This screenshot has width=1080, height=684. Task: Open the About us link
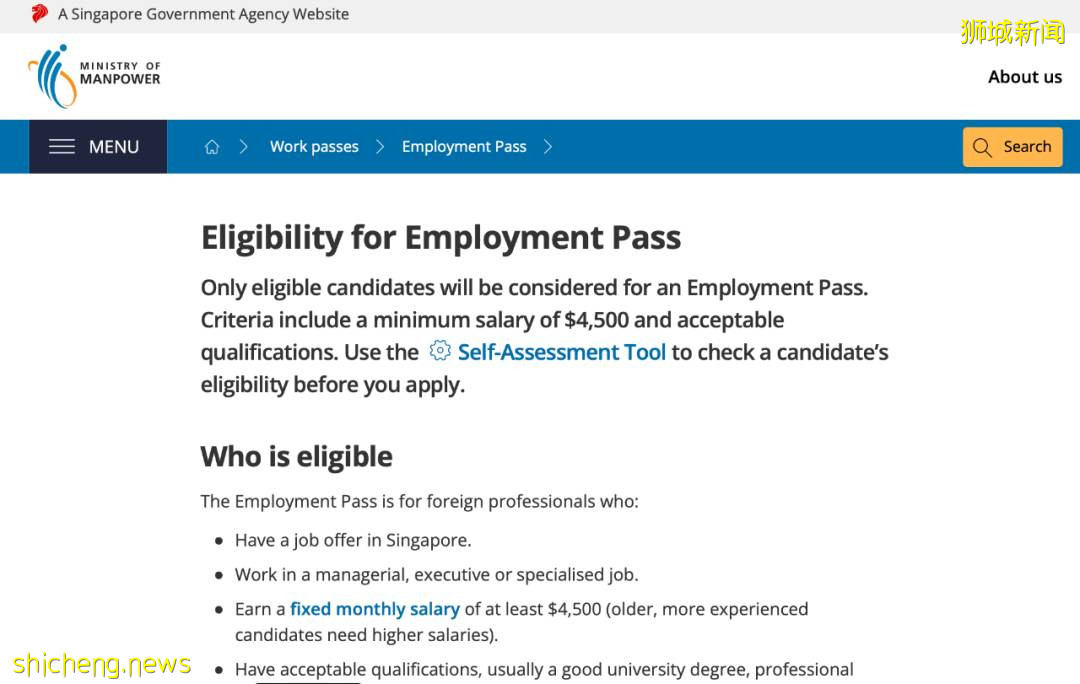(x=1025, y=77)
